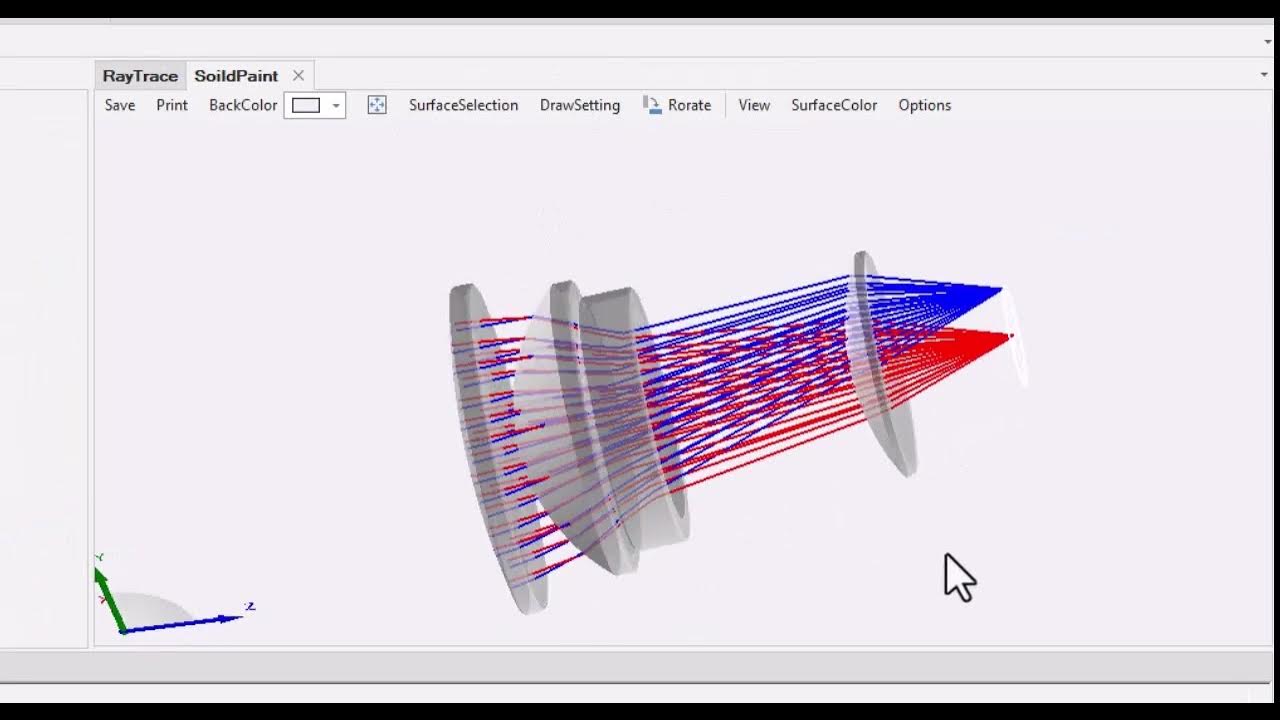Select the Rorate tool icon

coord(651,104)
